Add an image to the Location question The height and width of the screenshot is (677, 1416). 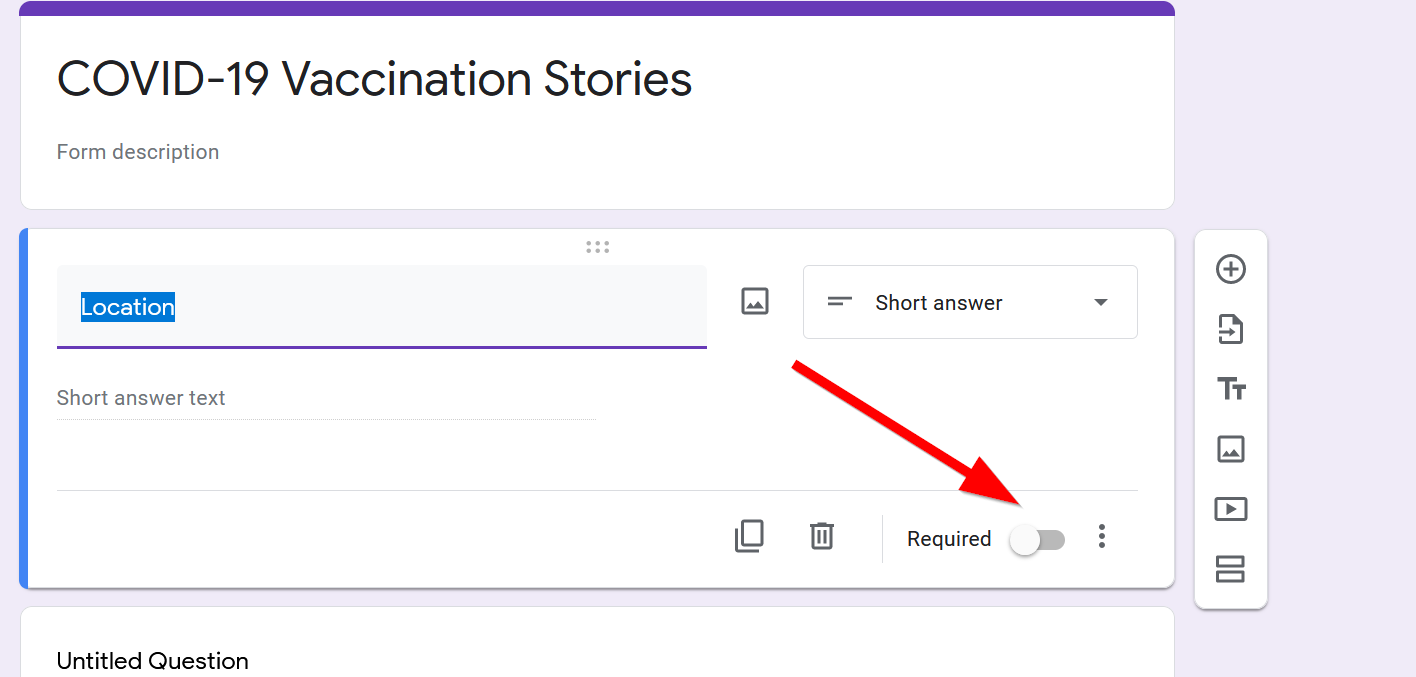coord(754,301)
